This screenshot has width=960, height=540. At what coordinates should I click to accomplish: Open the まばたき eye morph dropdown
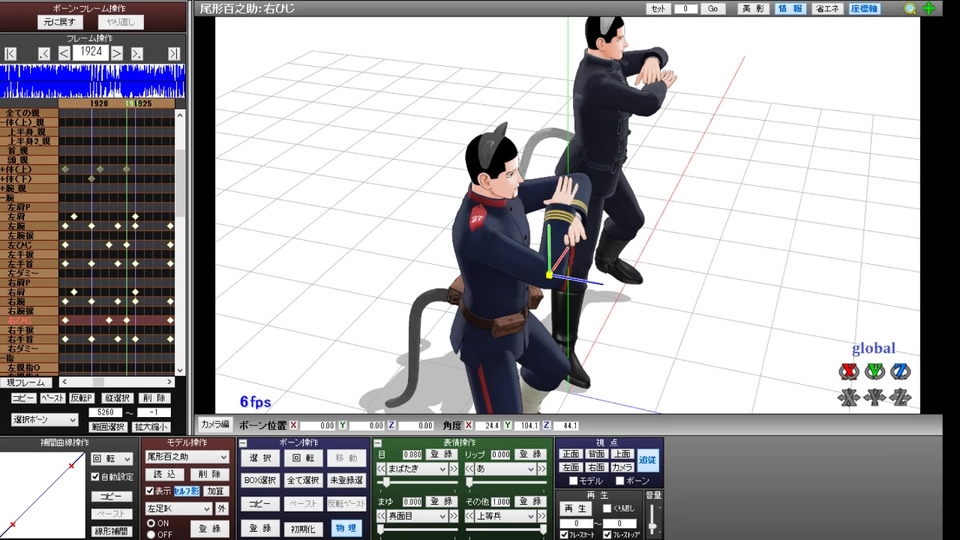418,469
